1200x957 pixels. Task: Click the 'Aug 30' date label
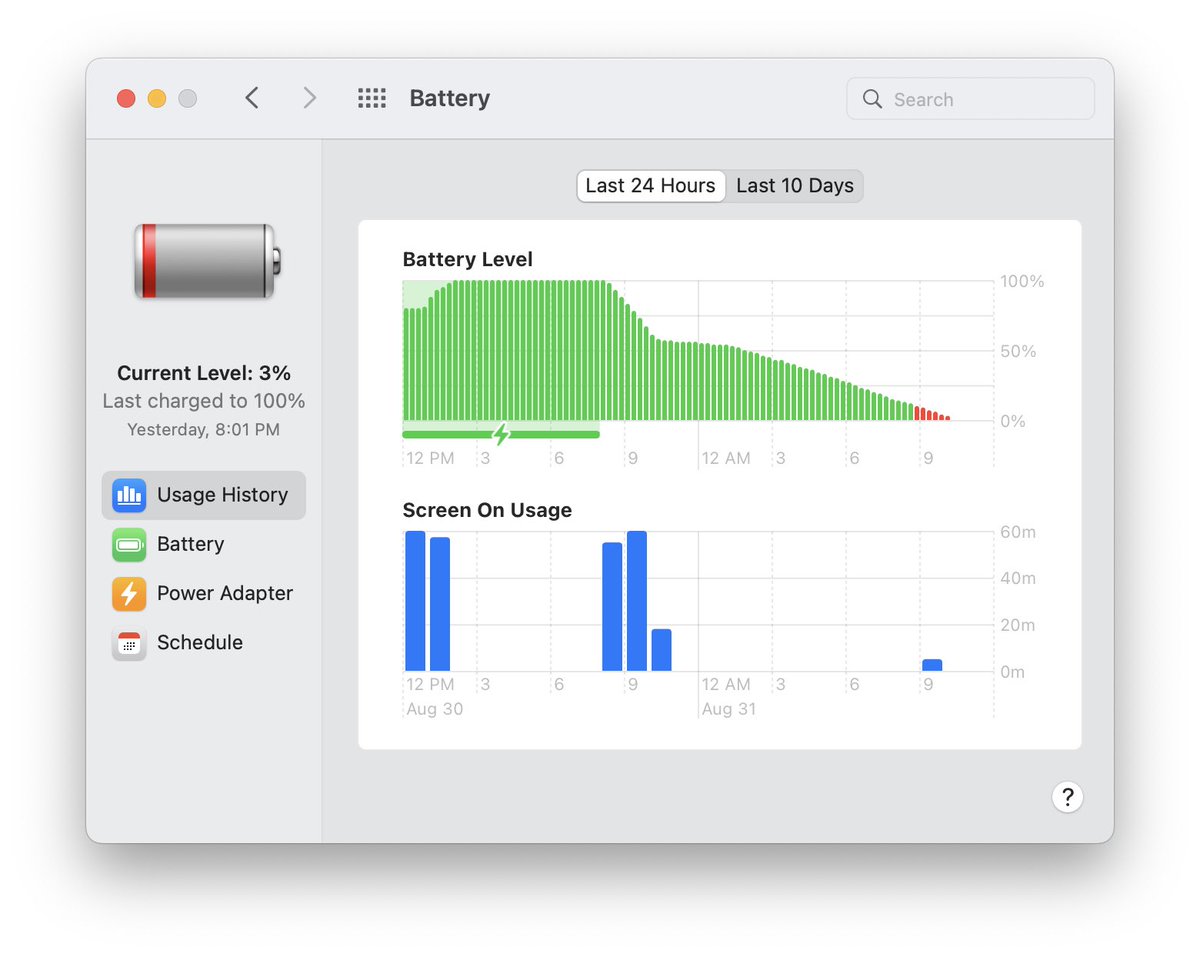[435, 709]
